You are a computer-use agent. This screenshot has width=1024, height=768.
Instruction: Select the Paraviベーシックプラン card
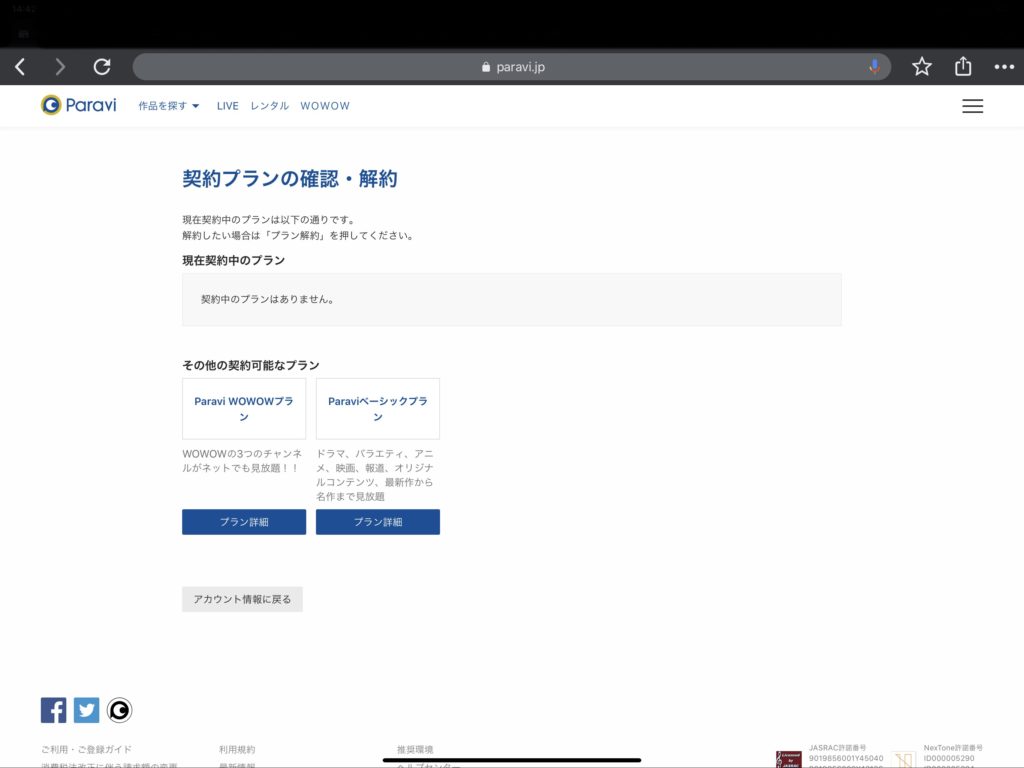point(377,409)
